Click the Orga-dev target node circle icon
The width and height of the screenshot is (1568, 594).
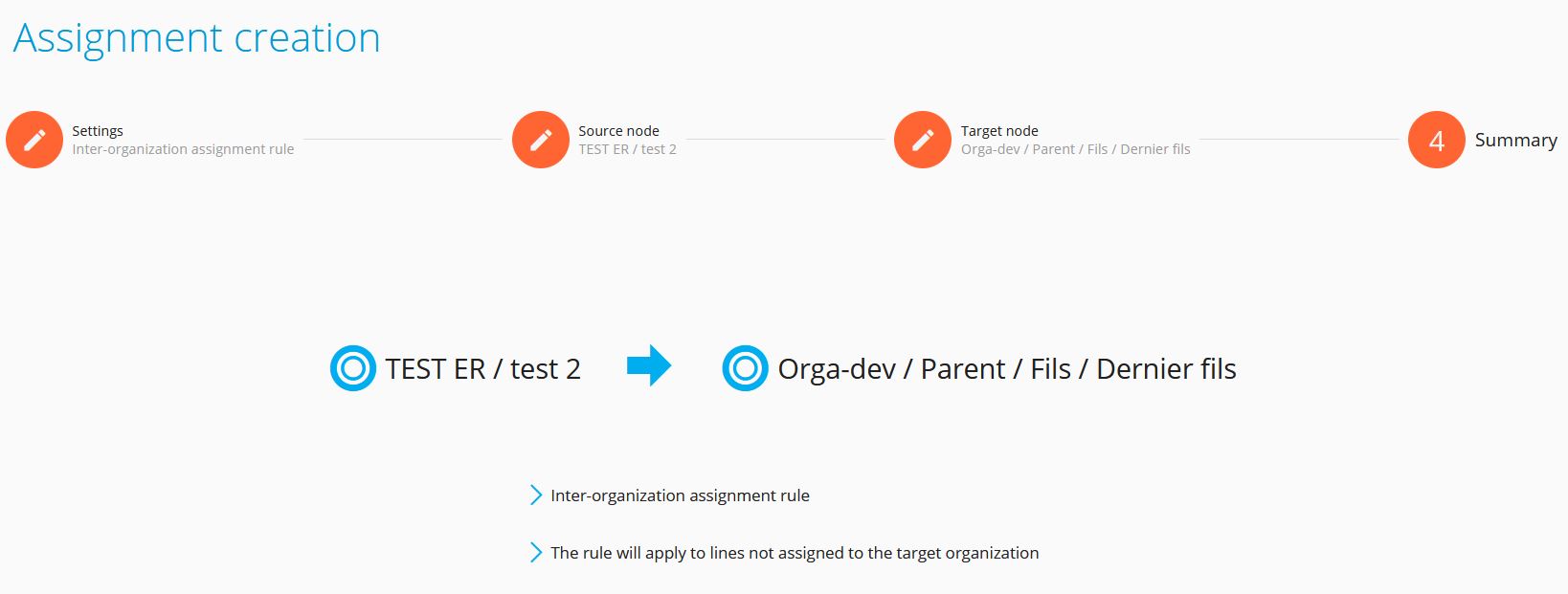[745, 368]
